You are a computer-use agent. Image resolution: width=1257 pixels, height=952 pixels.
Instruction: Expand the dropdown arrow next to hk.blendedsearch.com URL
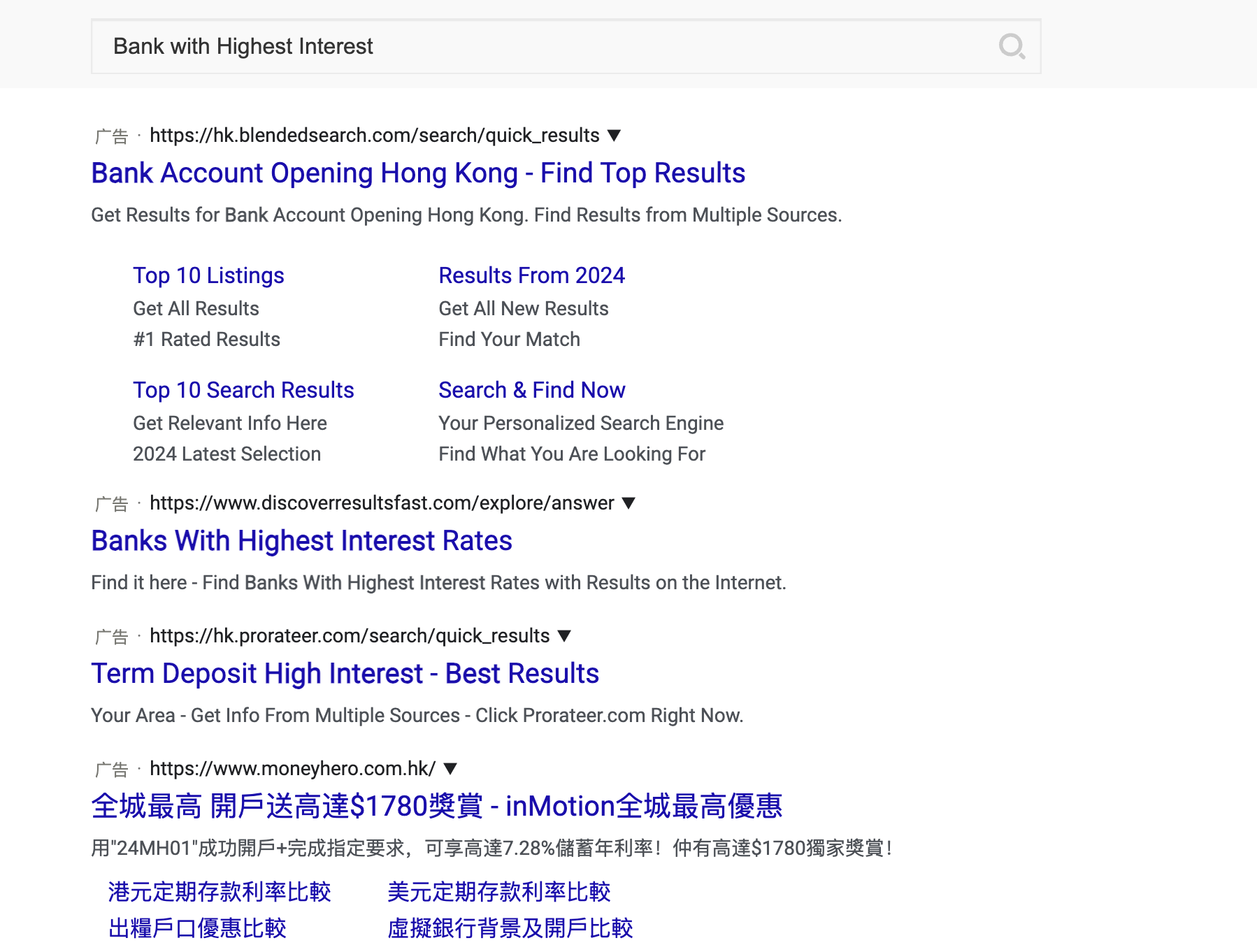click(x=615, y=135)
